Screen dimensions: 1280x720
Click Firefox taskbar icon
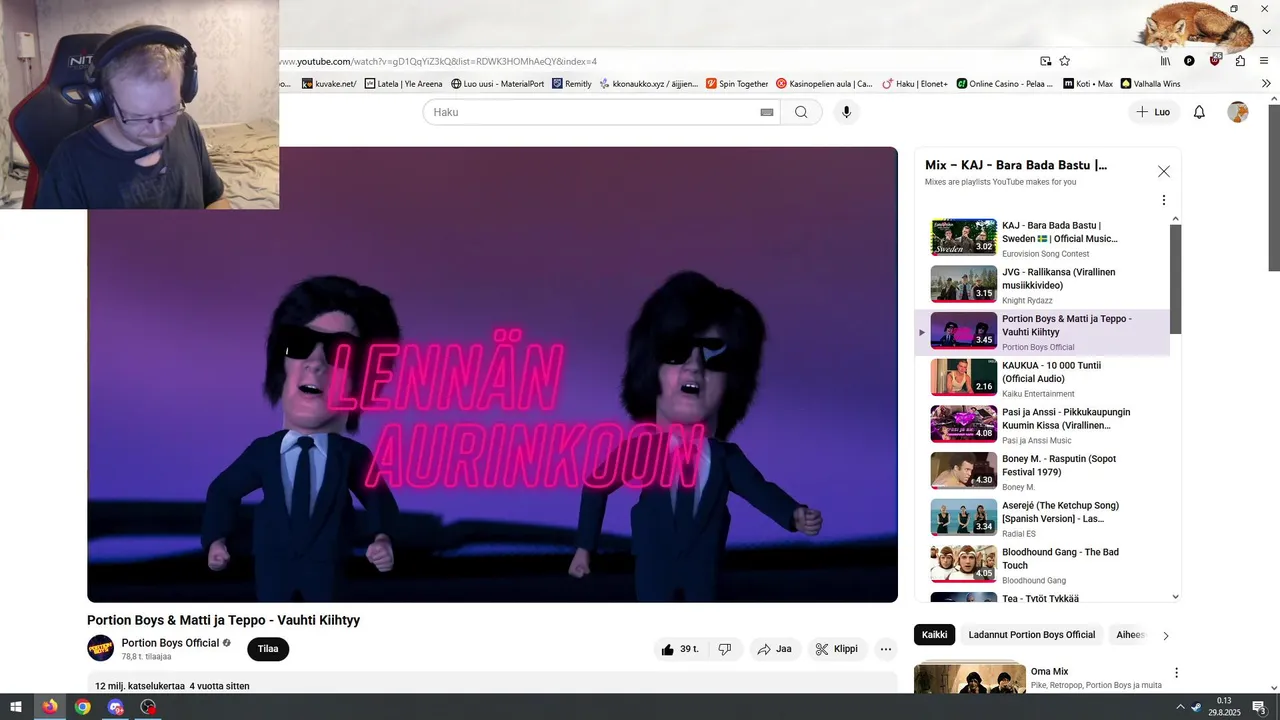click(49, 707)
